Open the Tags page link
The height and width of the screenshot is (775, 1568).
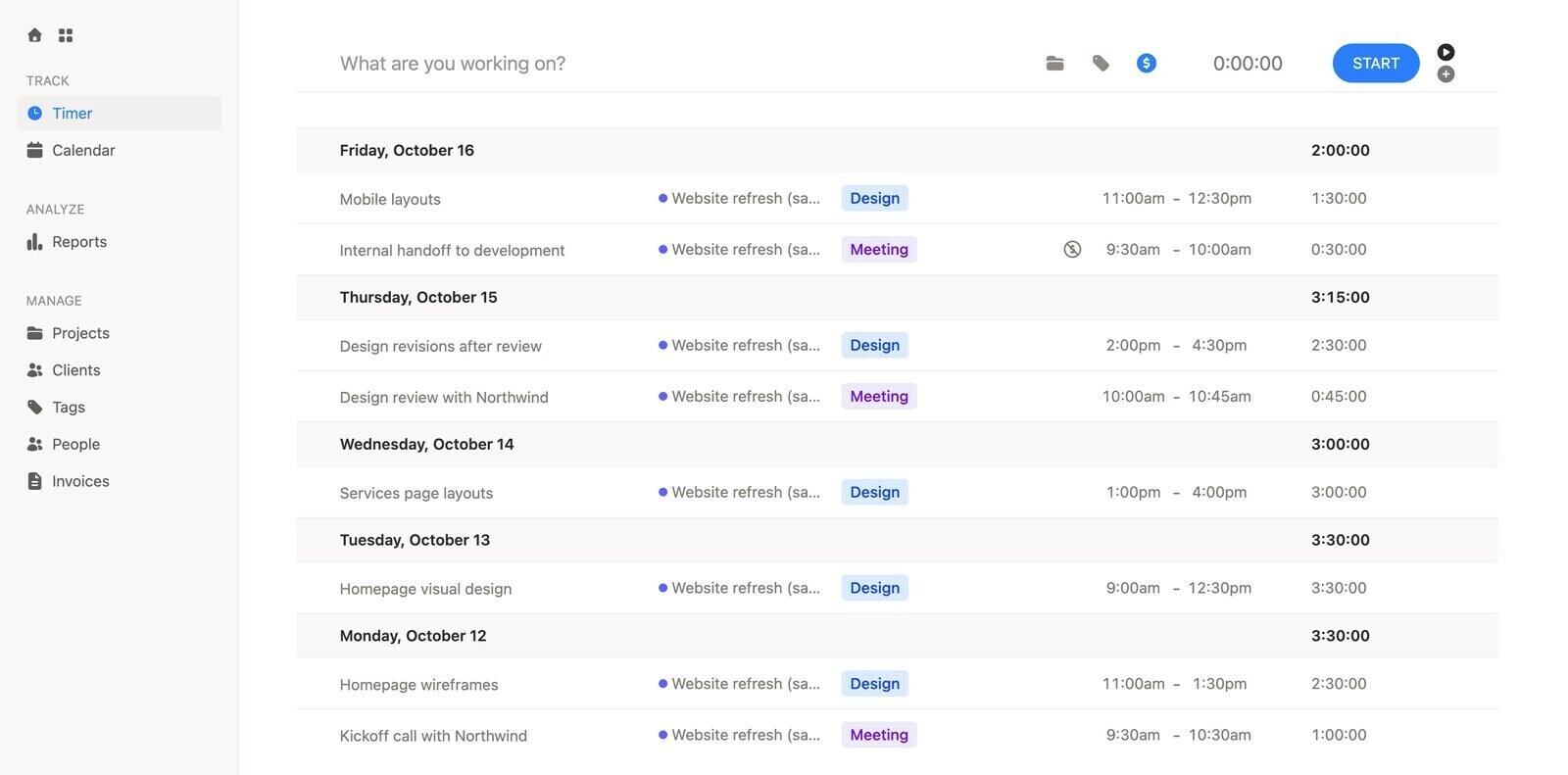click(120, 407)
